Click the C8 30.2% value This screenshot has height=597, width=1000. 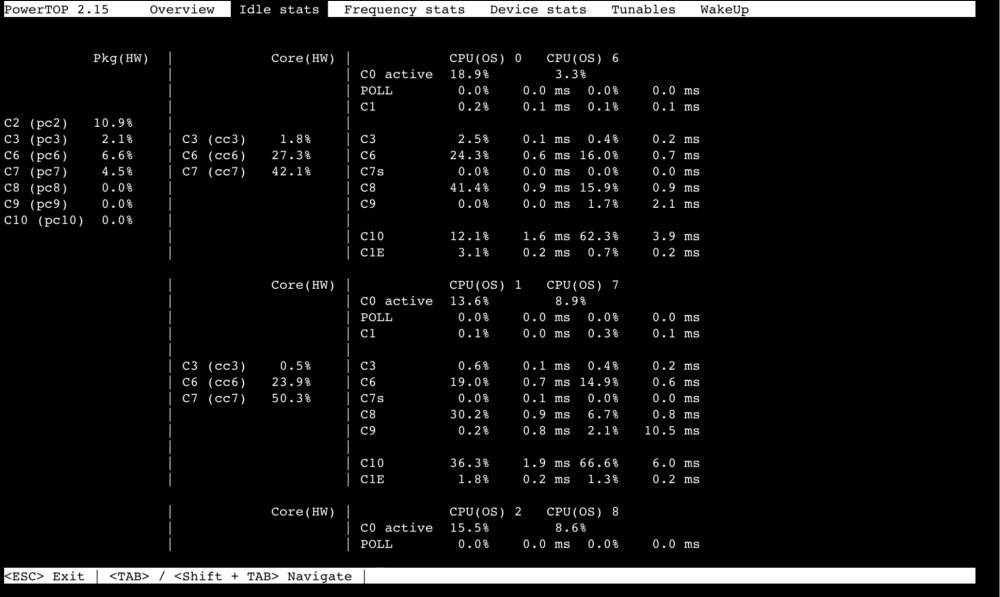point(469,415)
